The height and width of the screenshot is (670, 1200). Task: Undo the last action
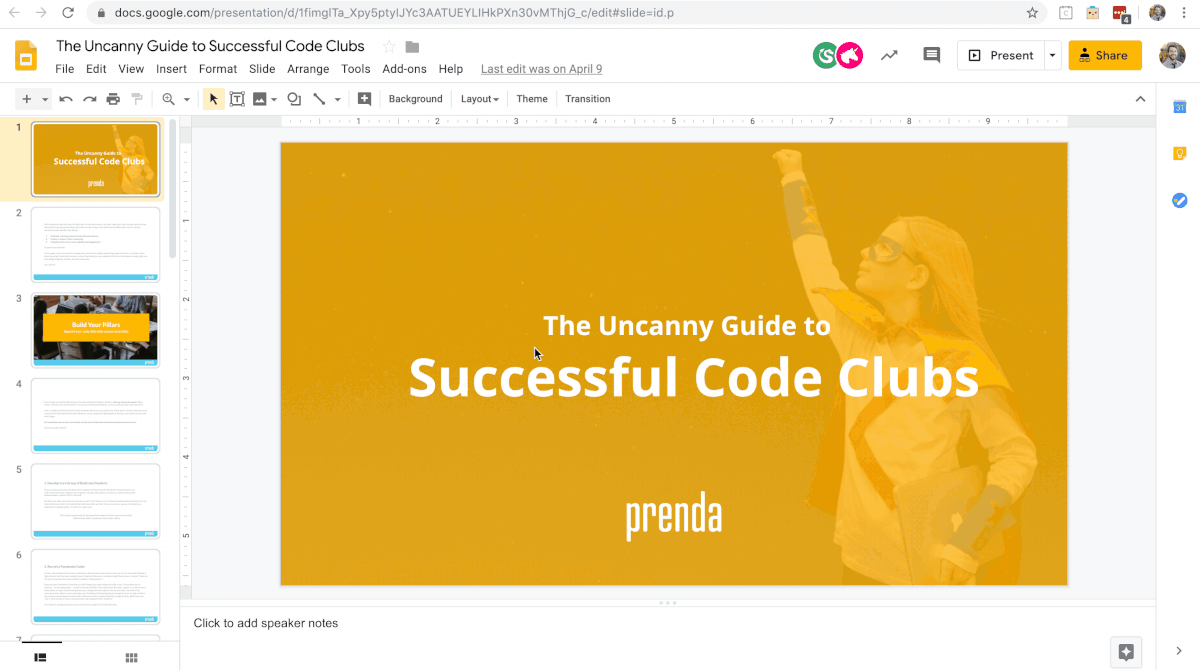pos(66,99)
